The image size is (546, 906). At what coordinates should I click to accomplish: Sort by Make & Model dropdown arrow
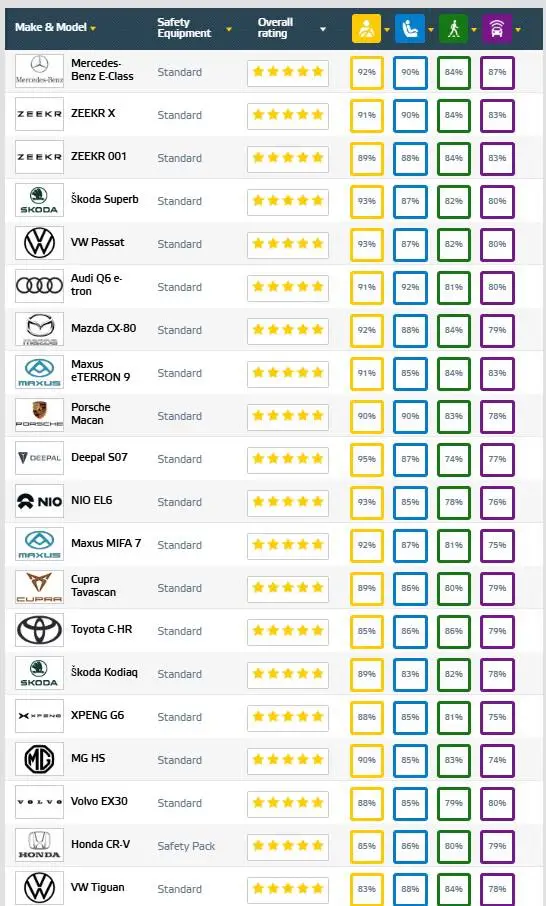click(93, 28)
